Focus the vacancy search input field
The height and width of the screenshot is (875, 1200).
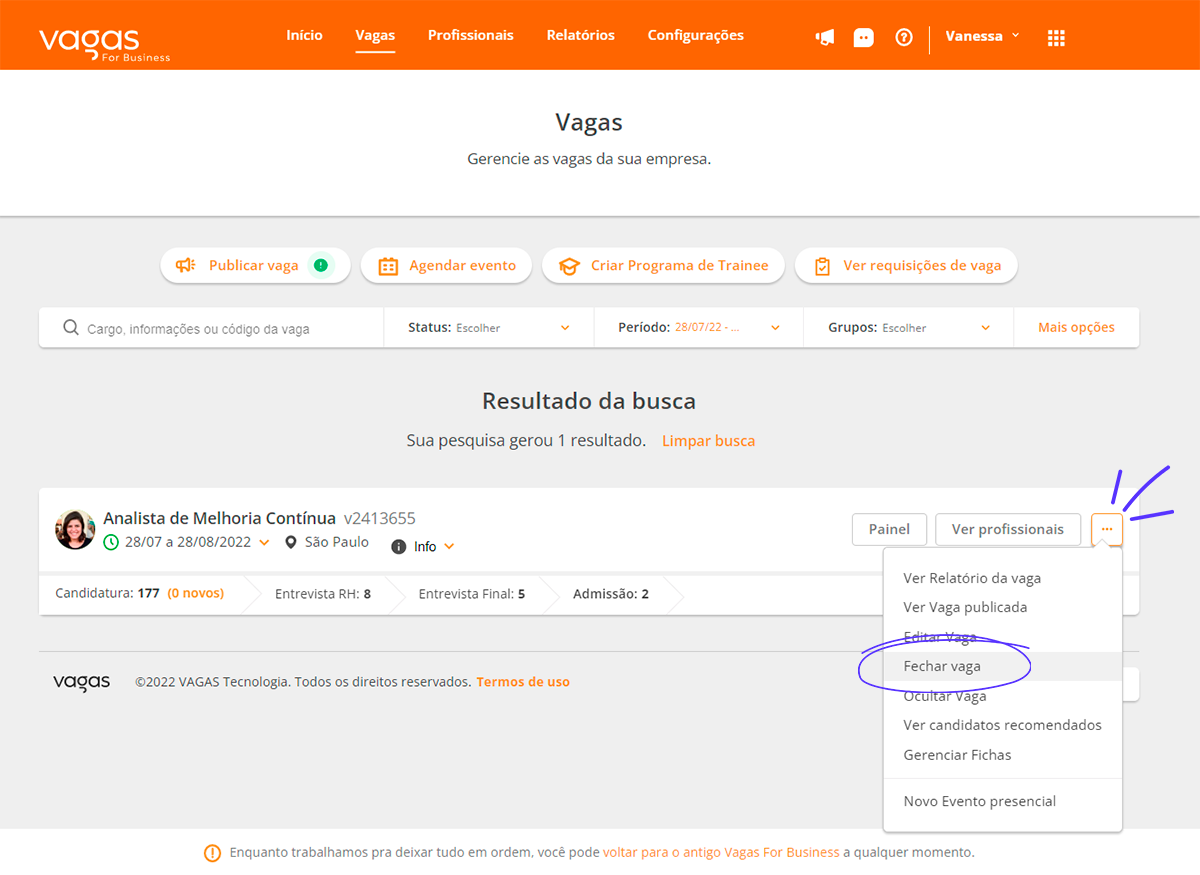211,327
